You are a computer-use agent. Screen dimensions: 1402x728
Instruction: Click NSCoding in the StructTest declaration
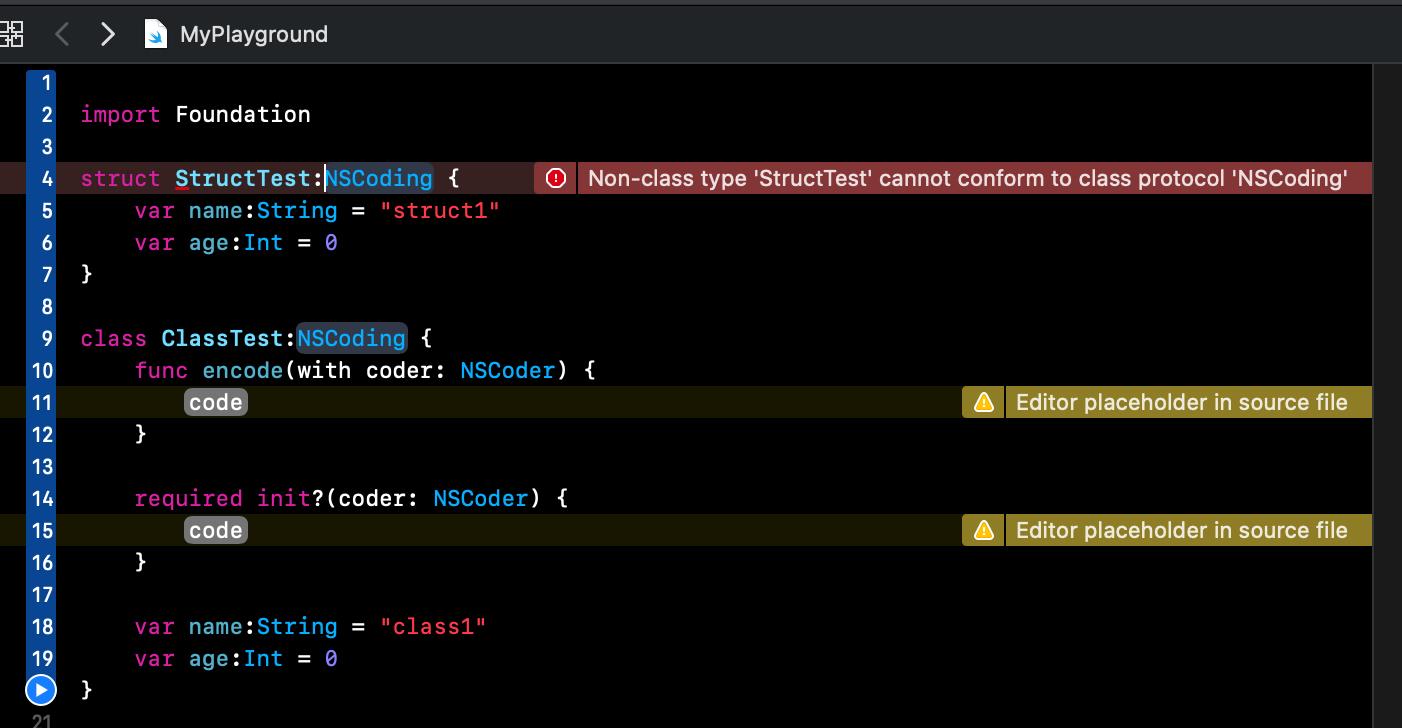click(x=379, y=178)
